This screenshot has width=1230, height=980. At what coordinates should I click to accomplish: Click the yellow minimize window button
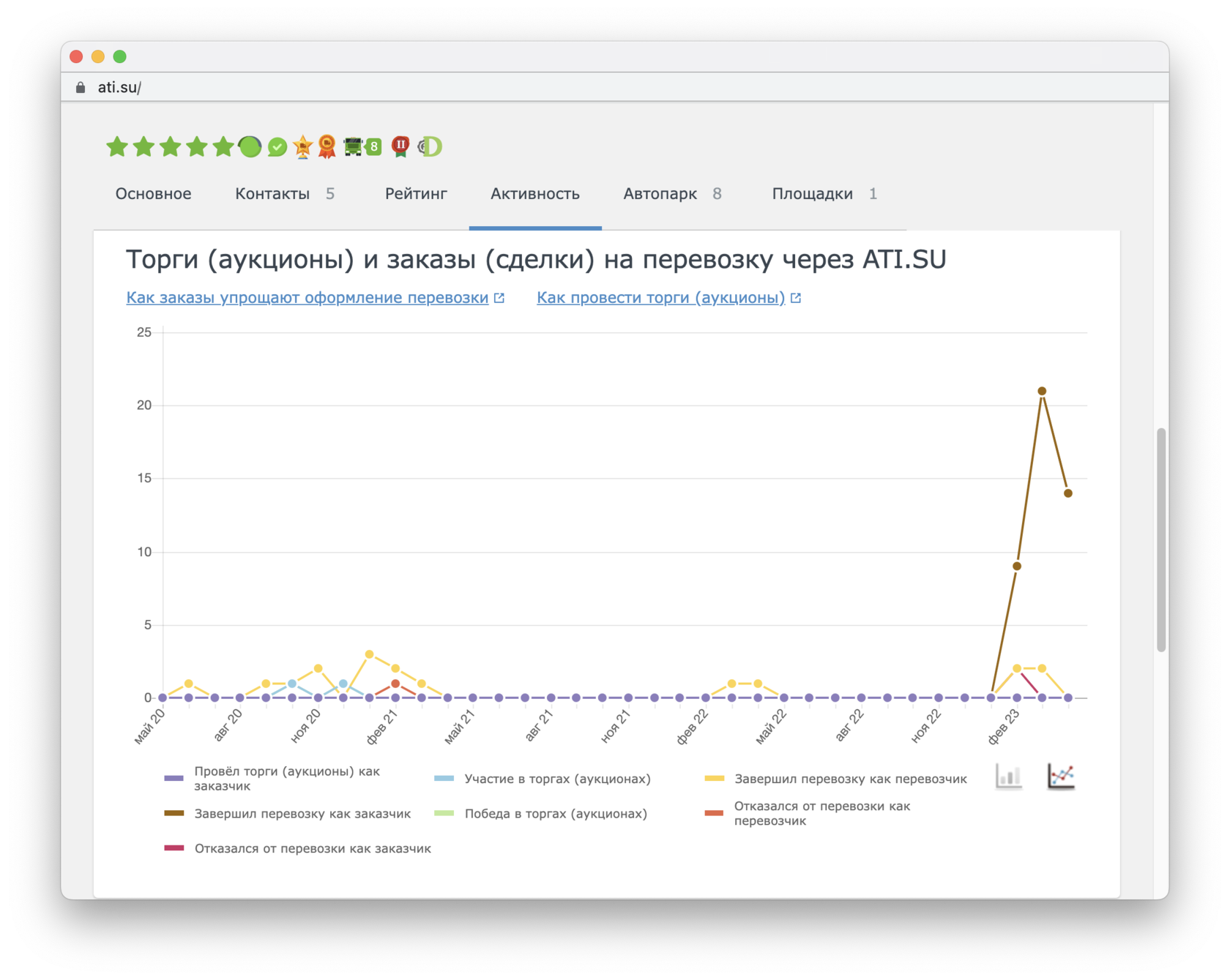(98, 56)
